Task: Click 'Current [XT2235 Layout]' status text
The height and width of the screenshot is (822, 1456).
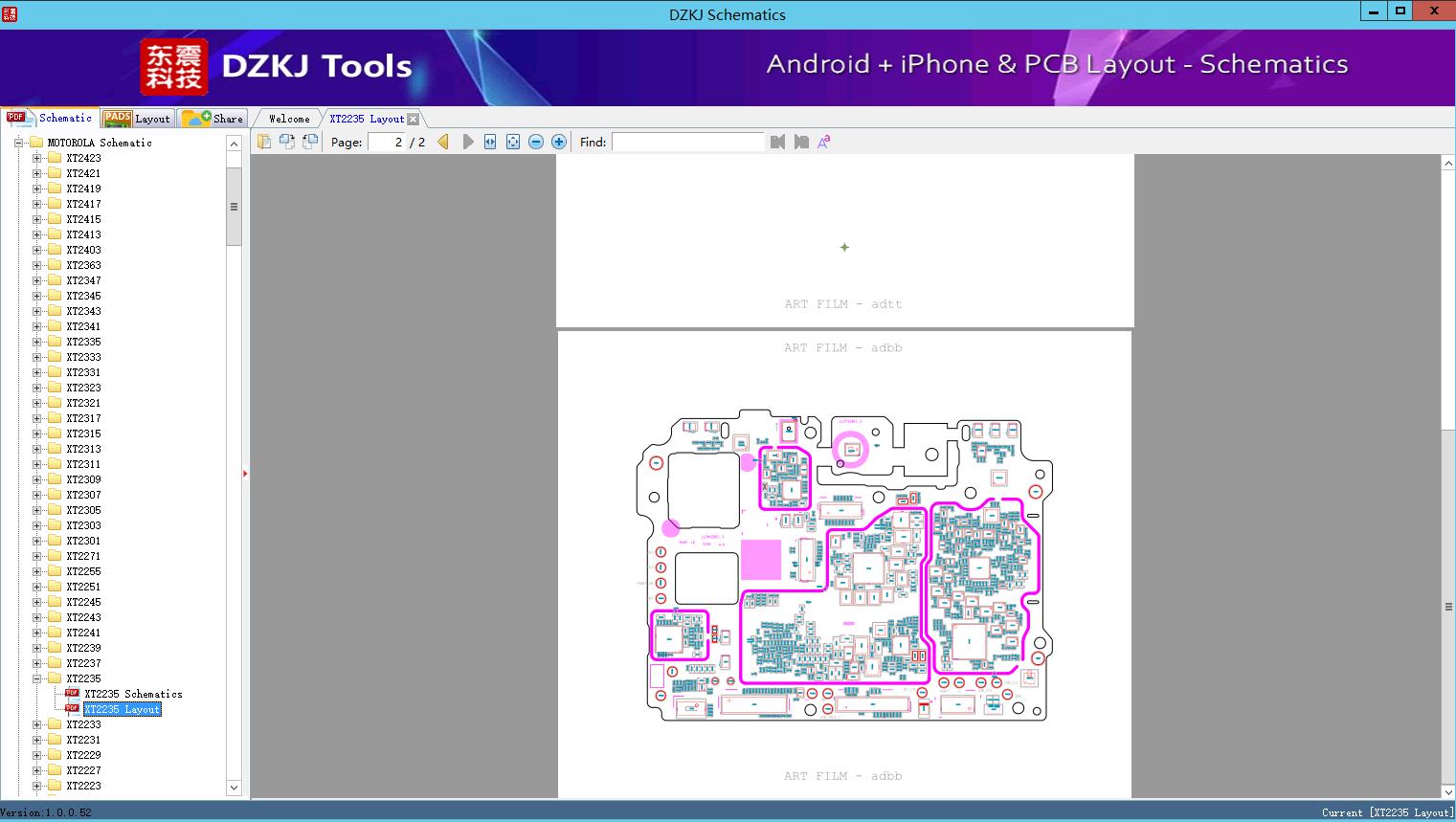Action: tap(1387, 812)
